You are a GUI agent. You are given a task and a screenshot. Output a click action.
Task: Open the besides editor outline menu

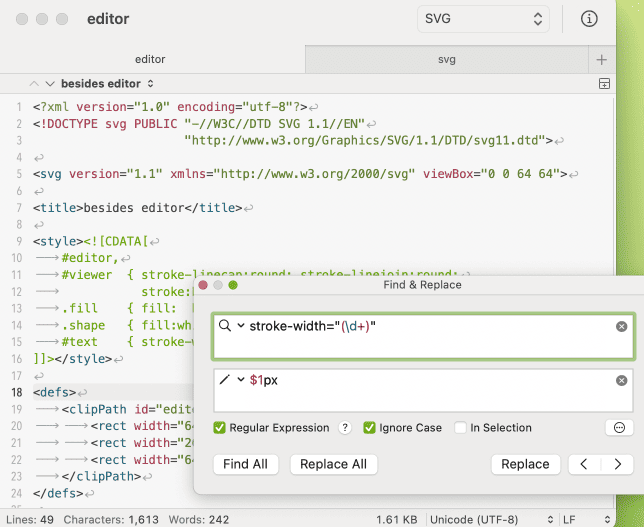tap(107, 84)
